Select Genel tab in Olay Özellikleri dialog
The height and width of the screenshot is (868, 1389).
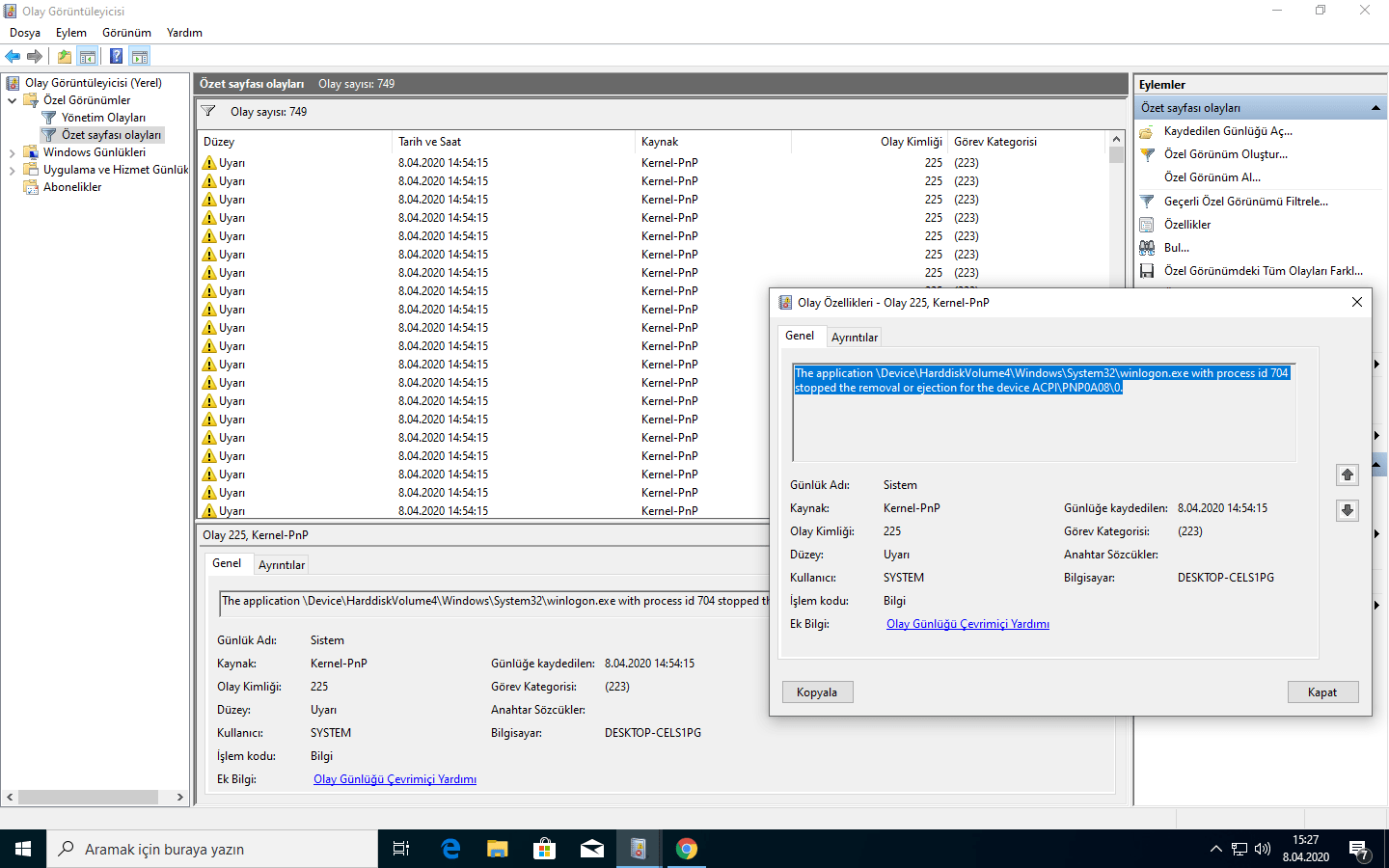pos(800,336)
